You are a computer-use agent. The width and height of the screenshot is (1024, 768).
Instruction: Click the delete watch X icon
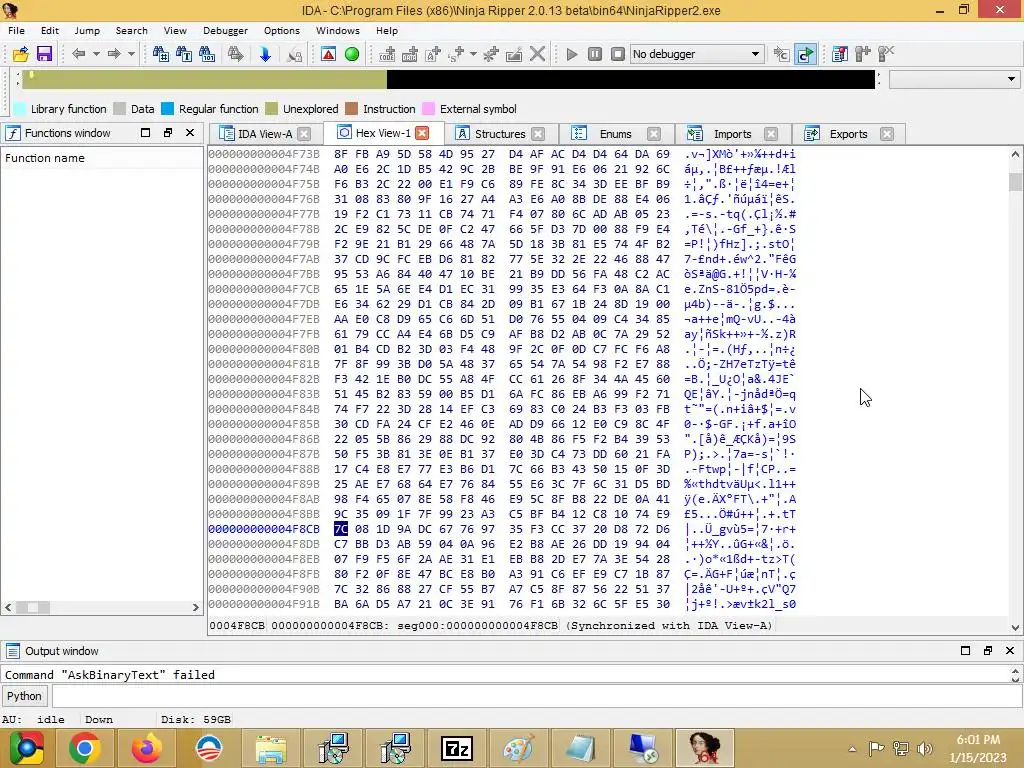coord(886,54)
